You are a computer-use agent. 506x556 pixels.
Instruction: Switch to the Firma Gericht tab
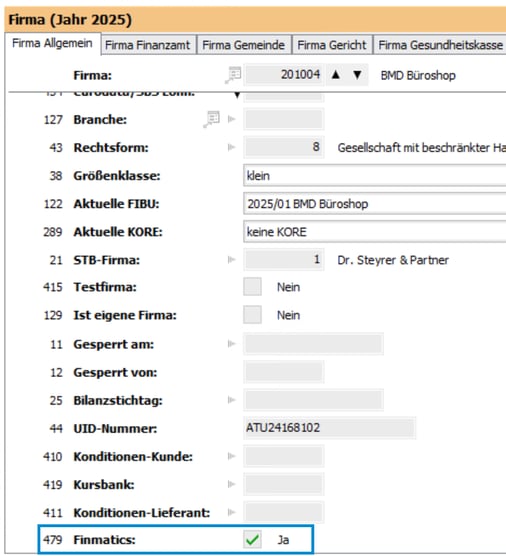coord(332,45)
